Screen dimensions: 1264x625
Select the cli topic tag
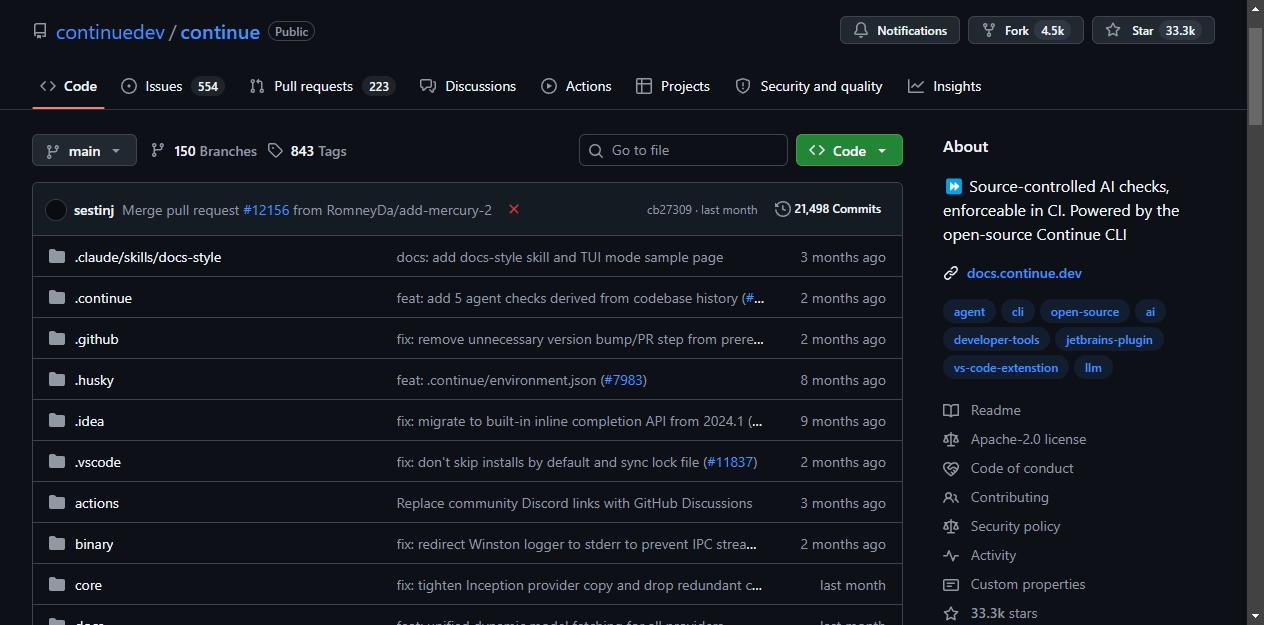1018,312
